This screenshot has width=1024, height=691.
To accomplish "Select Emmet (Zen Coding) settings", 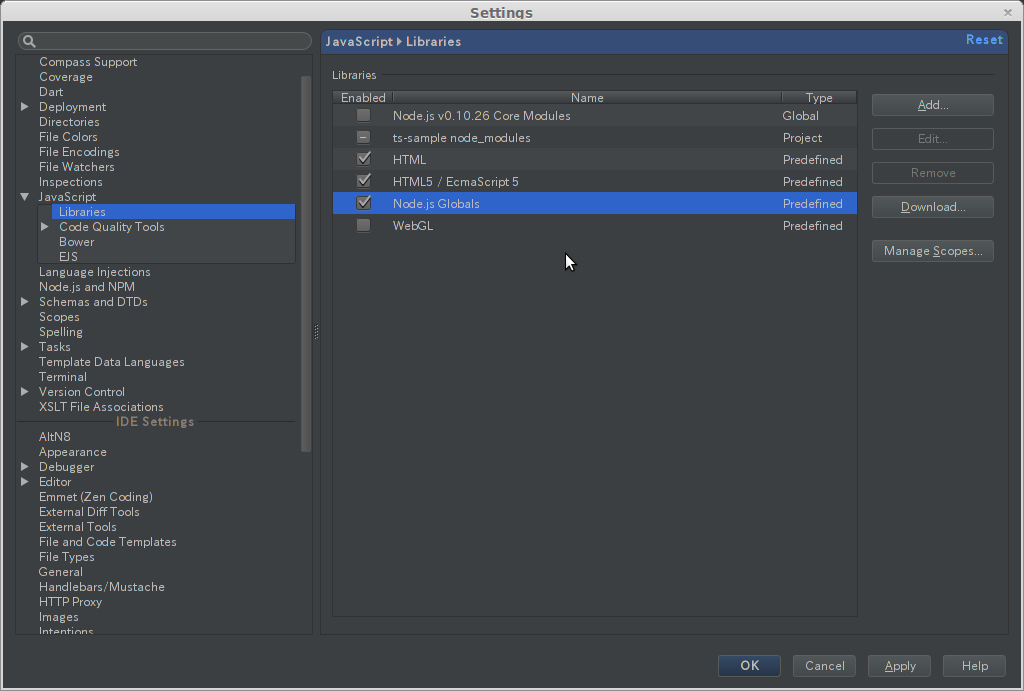I will click(95, 497).
